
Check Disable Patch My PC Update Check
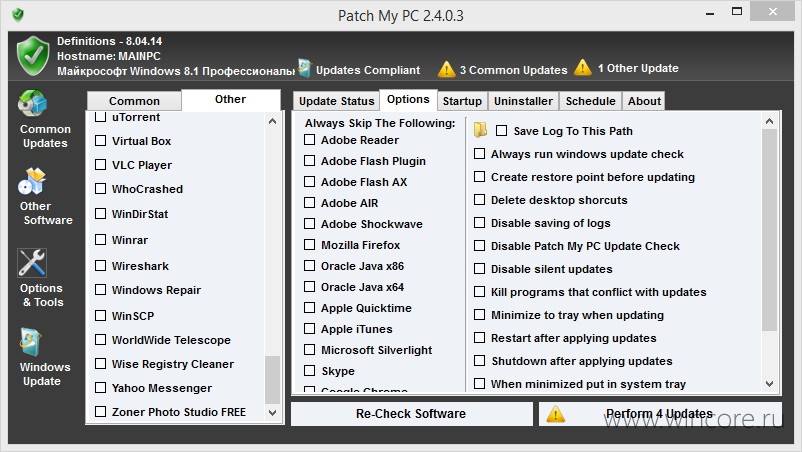coord(479,245)
